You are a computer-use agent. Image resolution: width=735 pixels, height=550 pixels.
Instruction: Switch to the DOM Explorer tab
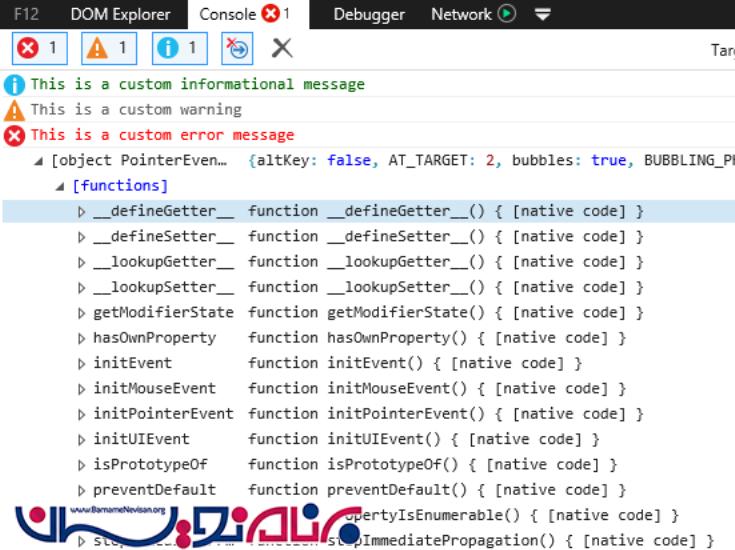120,14
